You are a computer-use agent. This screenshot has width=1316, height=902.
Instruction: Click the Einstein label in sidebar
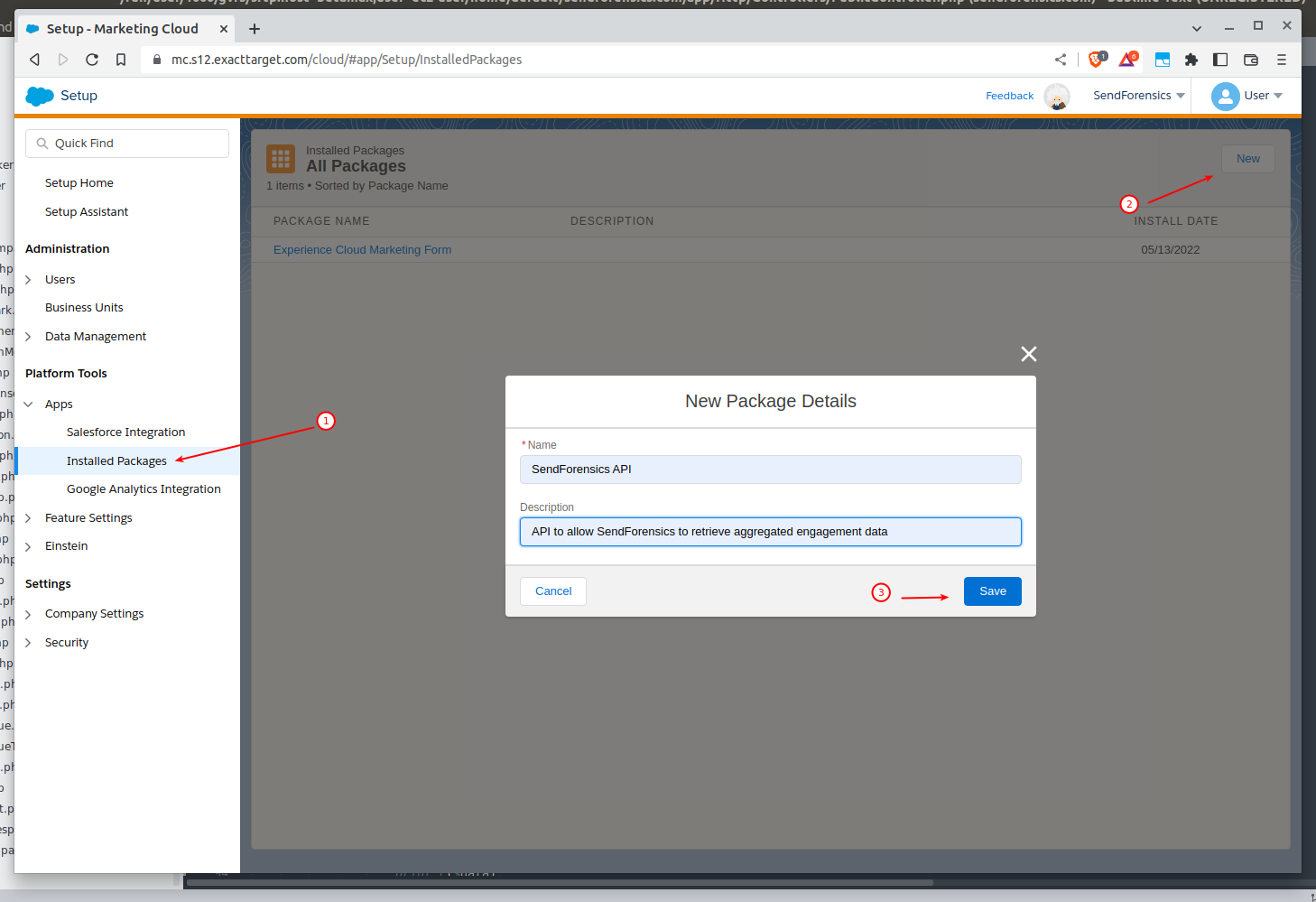tap(67, 546)
